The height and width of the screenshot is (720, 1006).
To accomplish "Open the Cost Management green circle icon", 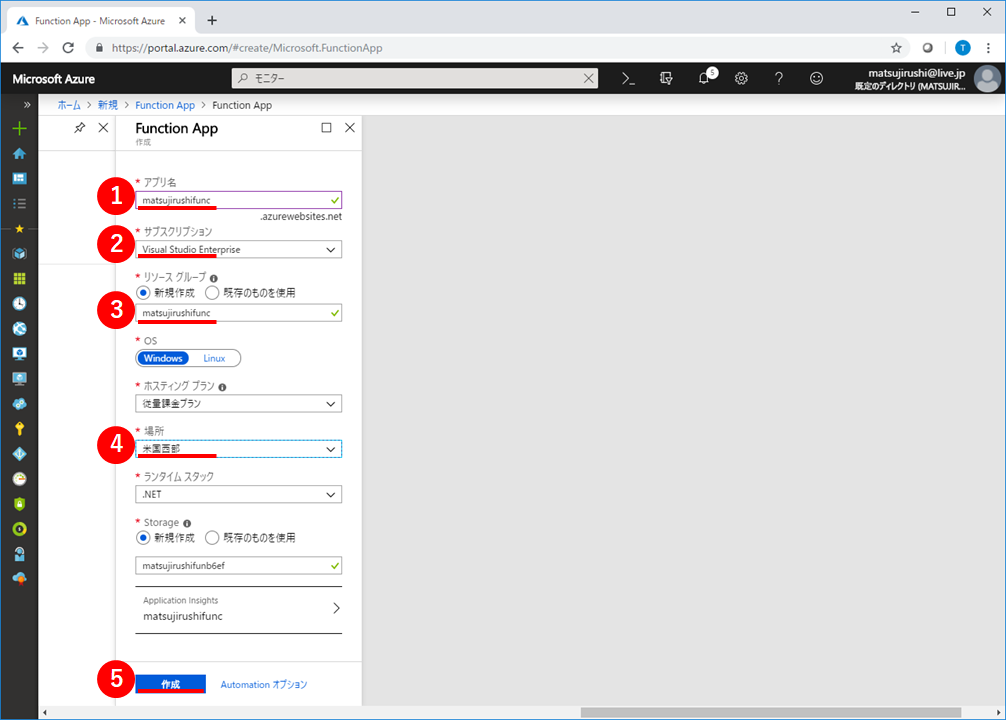I will (19, 529).
